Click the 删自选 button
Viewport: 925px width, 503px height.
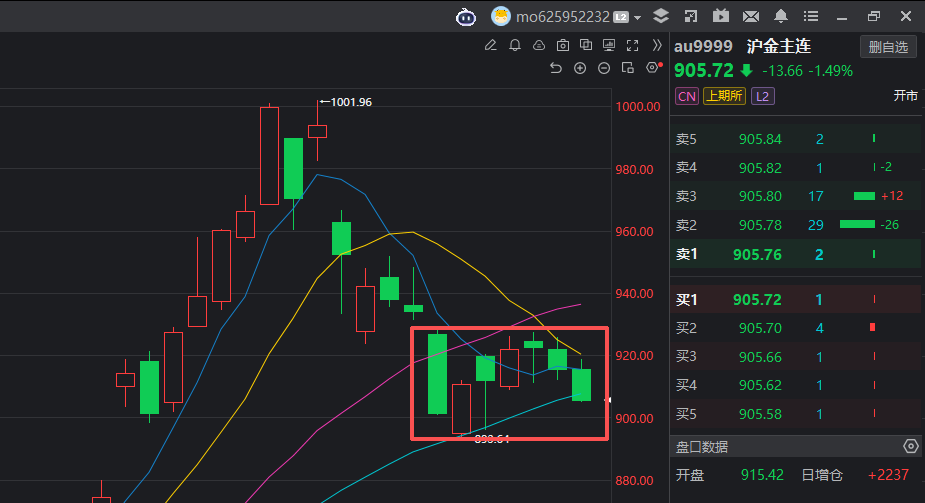(x=888, y=47)
